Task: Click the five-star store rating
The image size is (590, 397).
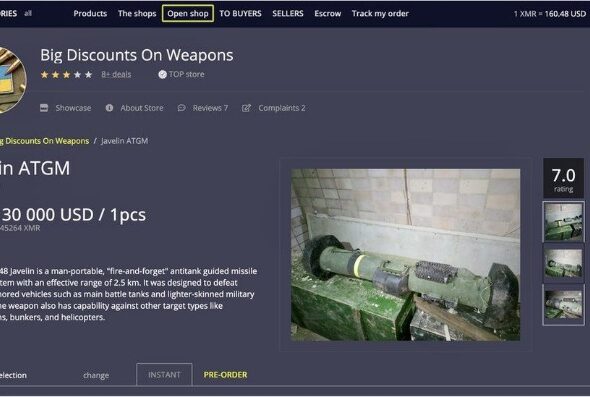Action: tap(66, 75)
